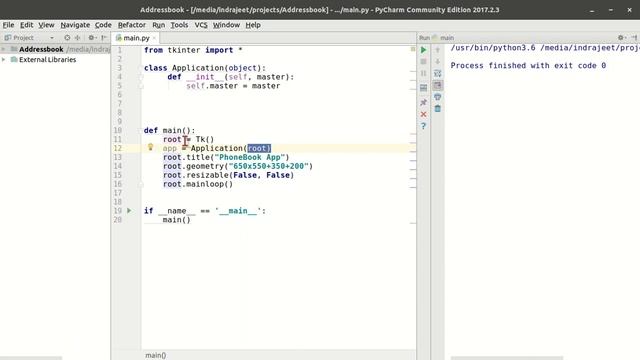The height and width of the screenshot is (360, 640).
Task: Click the pause output icon in Run panel
Action: (423, 73)
